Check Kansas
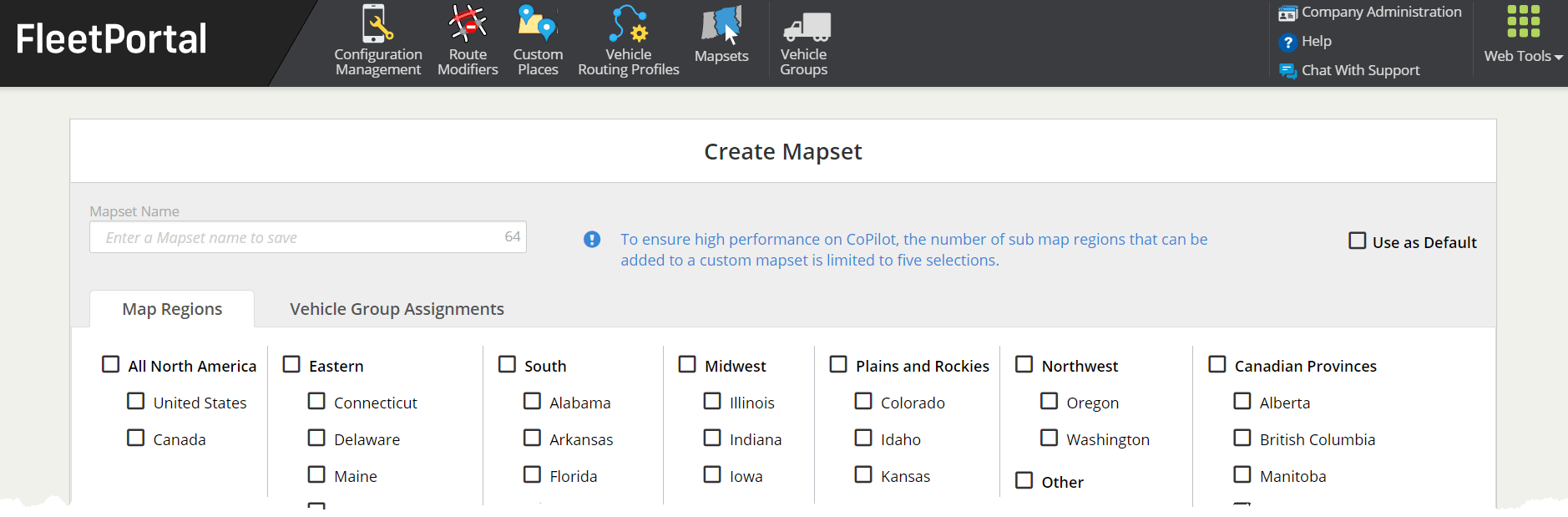This screenshot has width=1568, height=517. (x=863, y=474)
